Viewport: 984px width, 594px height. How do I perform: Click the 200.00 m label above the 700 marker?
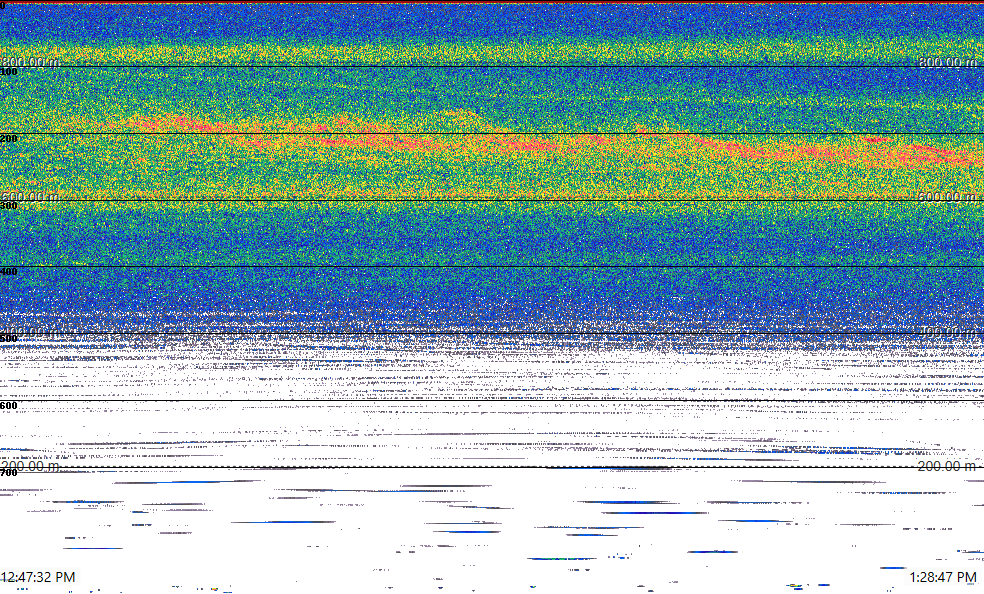30,466
